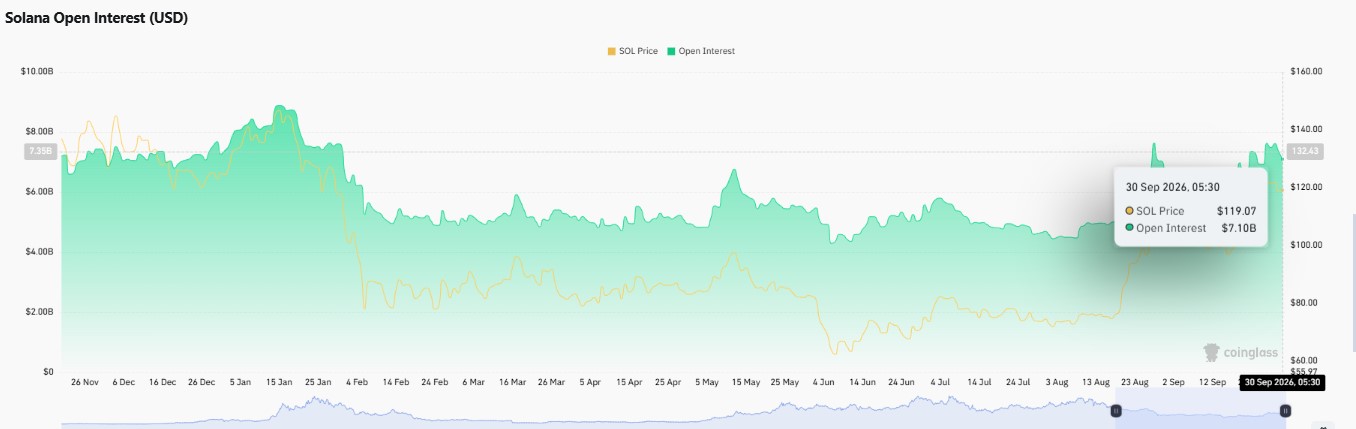Click the $160.00 right axis label
Image resolution: width=1356 pixels, height=429 pixels.
tap(1308, 72)
